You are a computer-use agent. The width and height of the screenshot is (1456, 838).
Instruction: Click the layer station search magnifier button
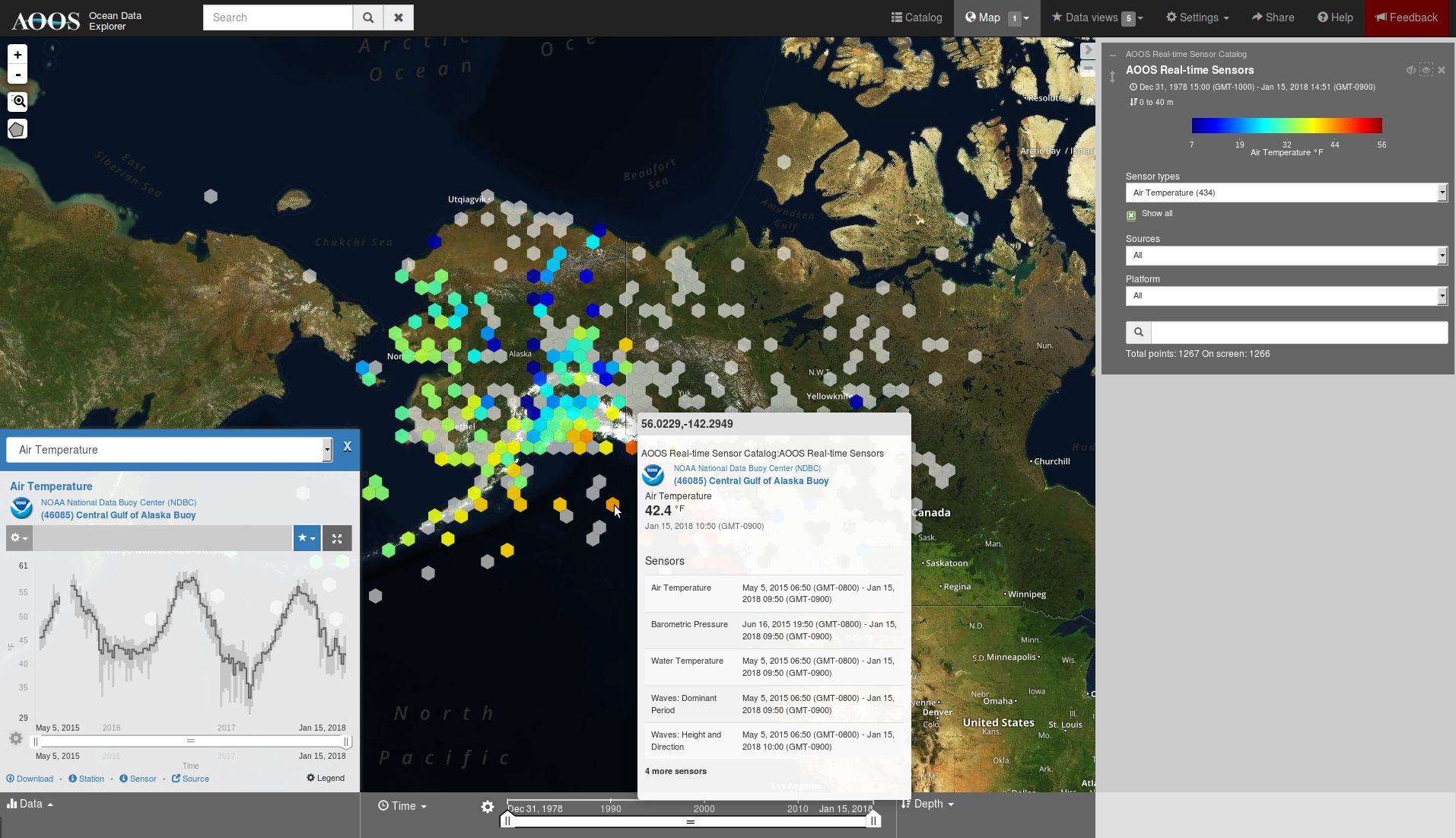[x=1139, y=333]
